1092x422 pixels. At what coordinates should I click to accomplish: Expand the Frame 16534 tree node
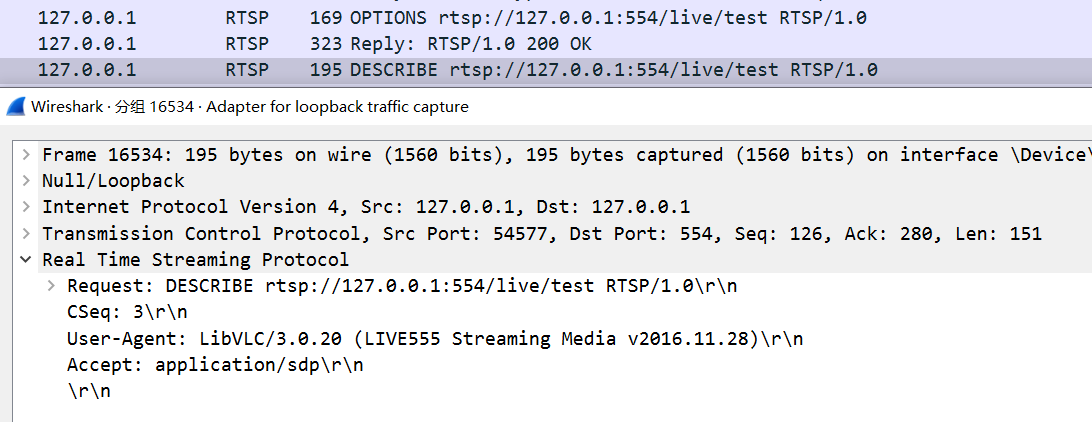coord(26,155)
